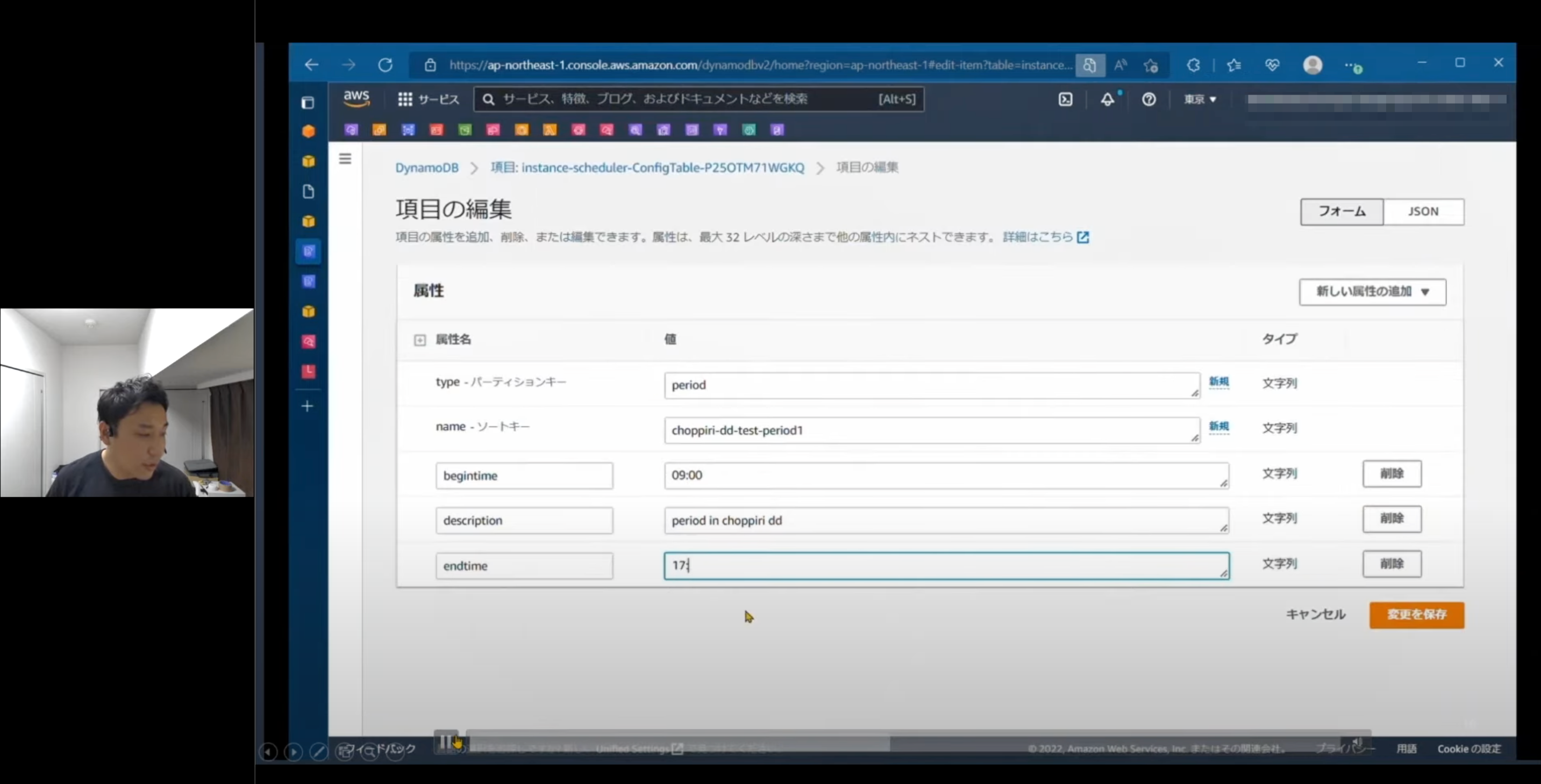Add page to favorites star icon
The width and height of the screenshot is (1541, 784).
click(1151, 65)
